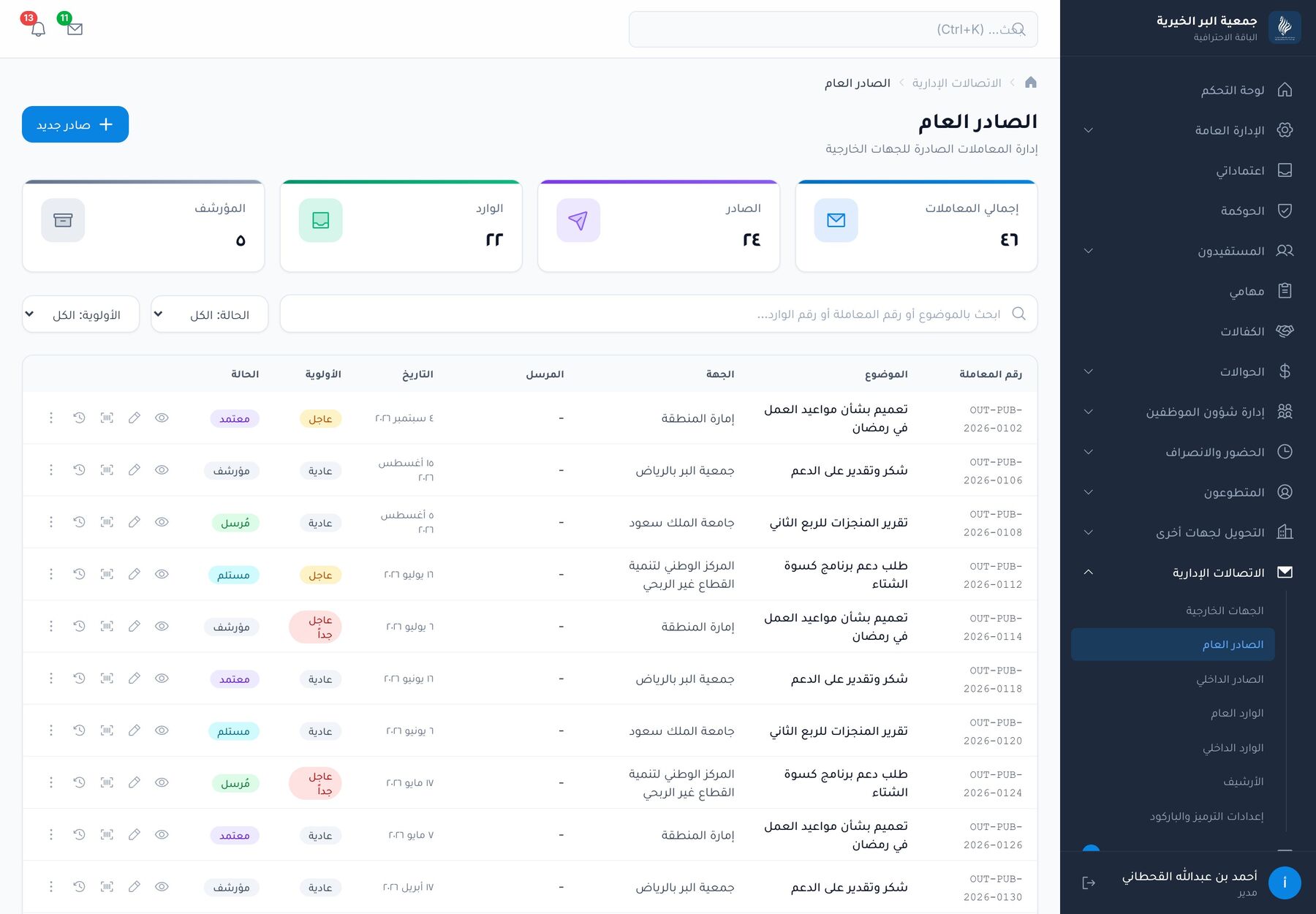Screen dimensions: 1316x914
Task: Show barcode for transaction OUT-PUB-2026-0106
Action: click(107, 469)
